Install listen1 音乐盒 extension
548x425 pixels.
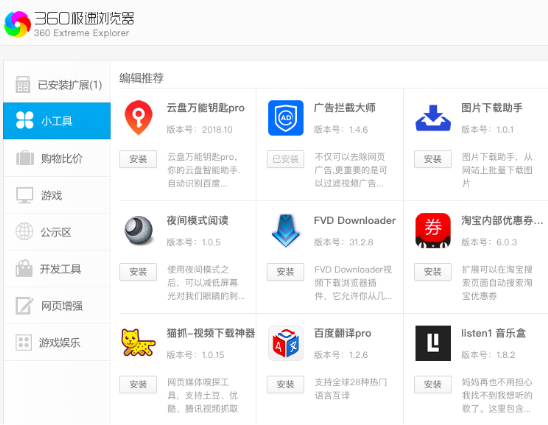pyautogui.click(x=433, y=384)
